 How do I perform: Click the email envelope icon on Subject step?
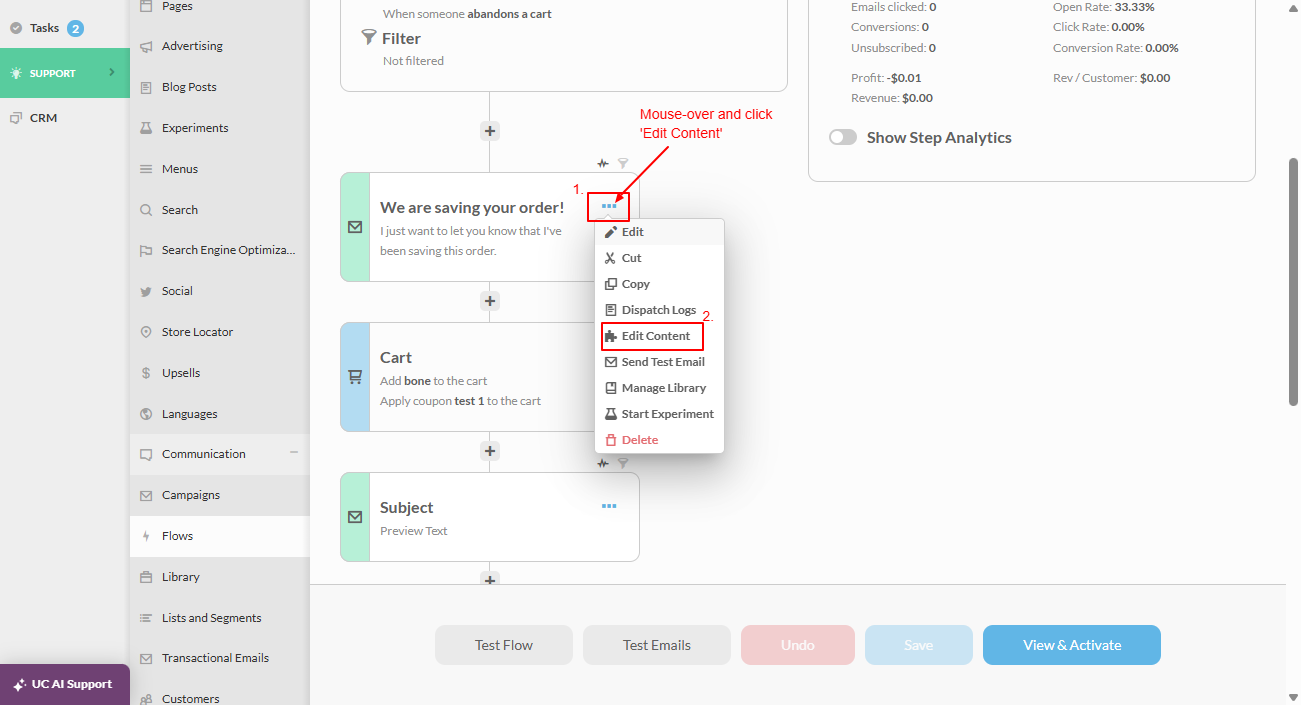point(355,517)
